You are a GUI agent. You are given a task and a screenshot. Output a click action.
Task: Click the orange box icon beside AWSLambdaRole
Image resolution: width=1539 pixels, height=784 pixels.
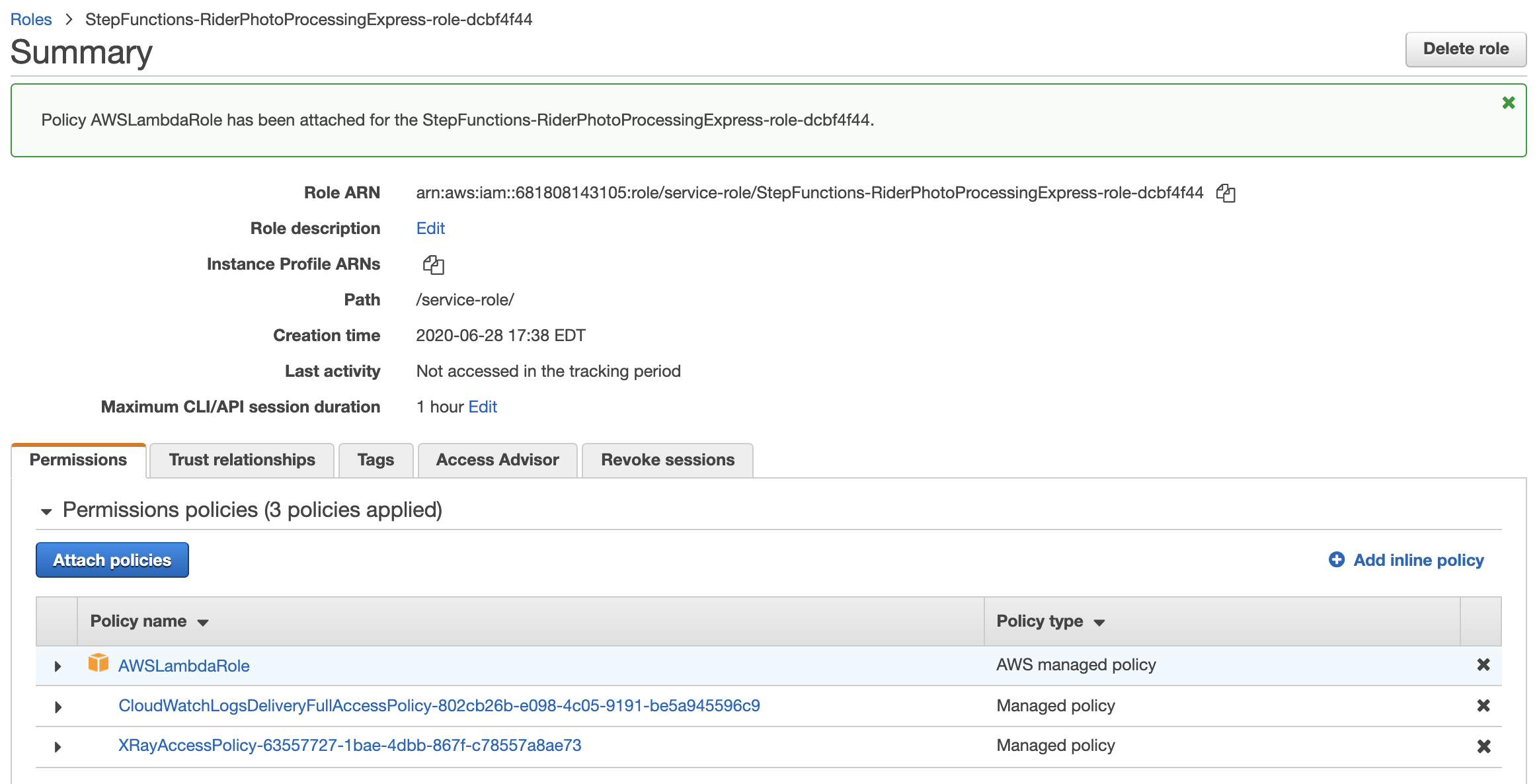pos(99,662)
